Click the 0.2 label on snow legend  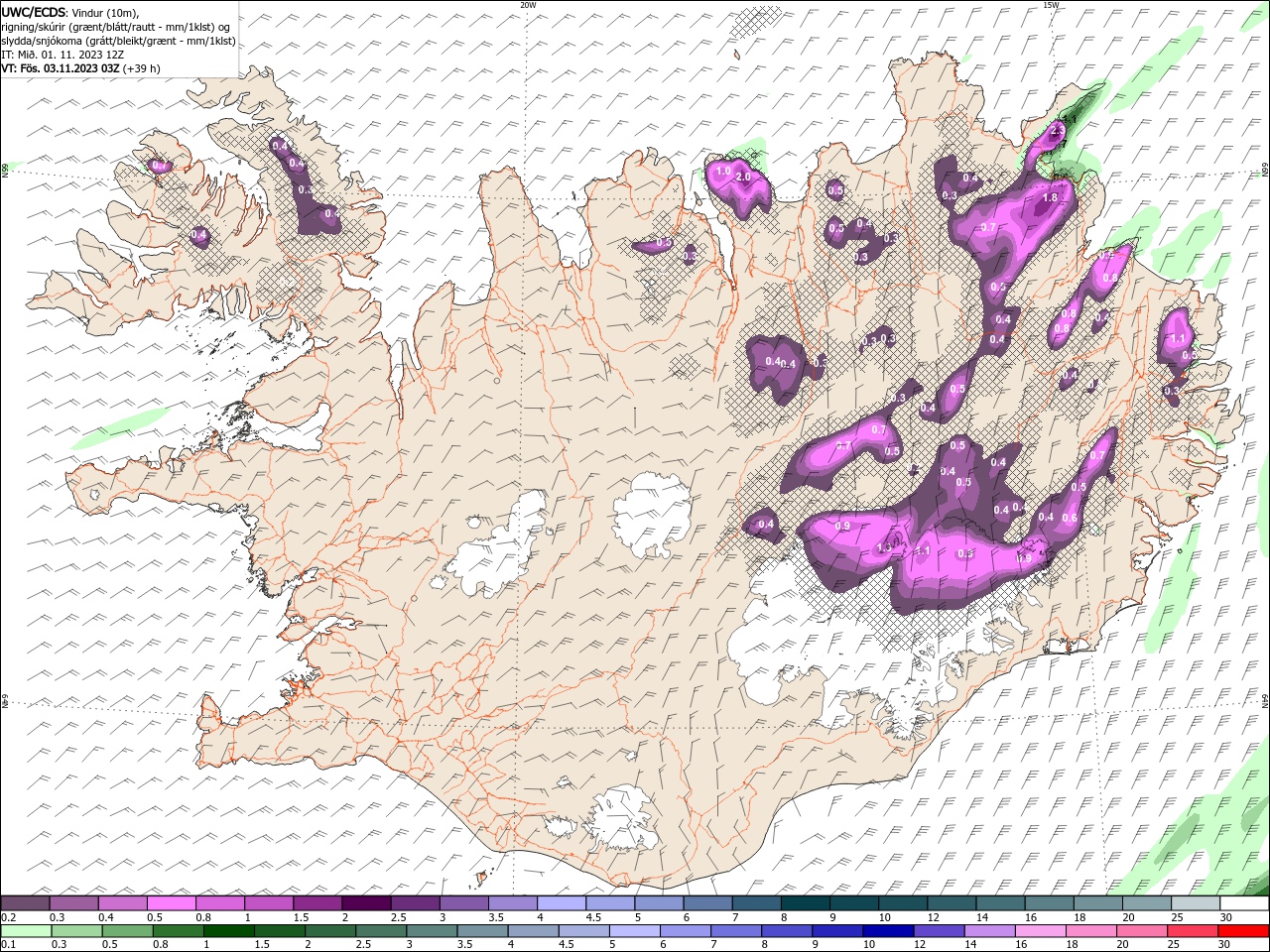tap(8, 917)
